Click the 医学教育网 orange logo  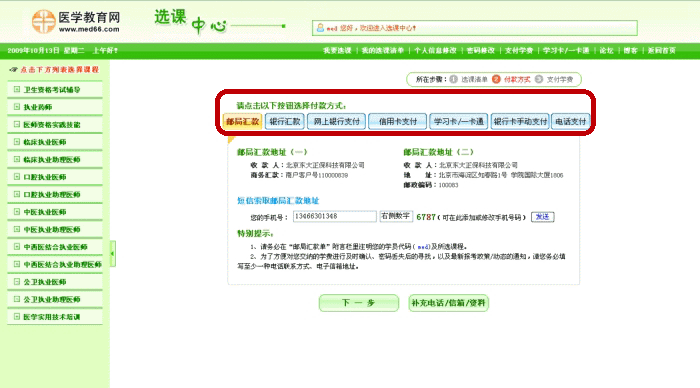point(43,21)
